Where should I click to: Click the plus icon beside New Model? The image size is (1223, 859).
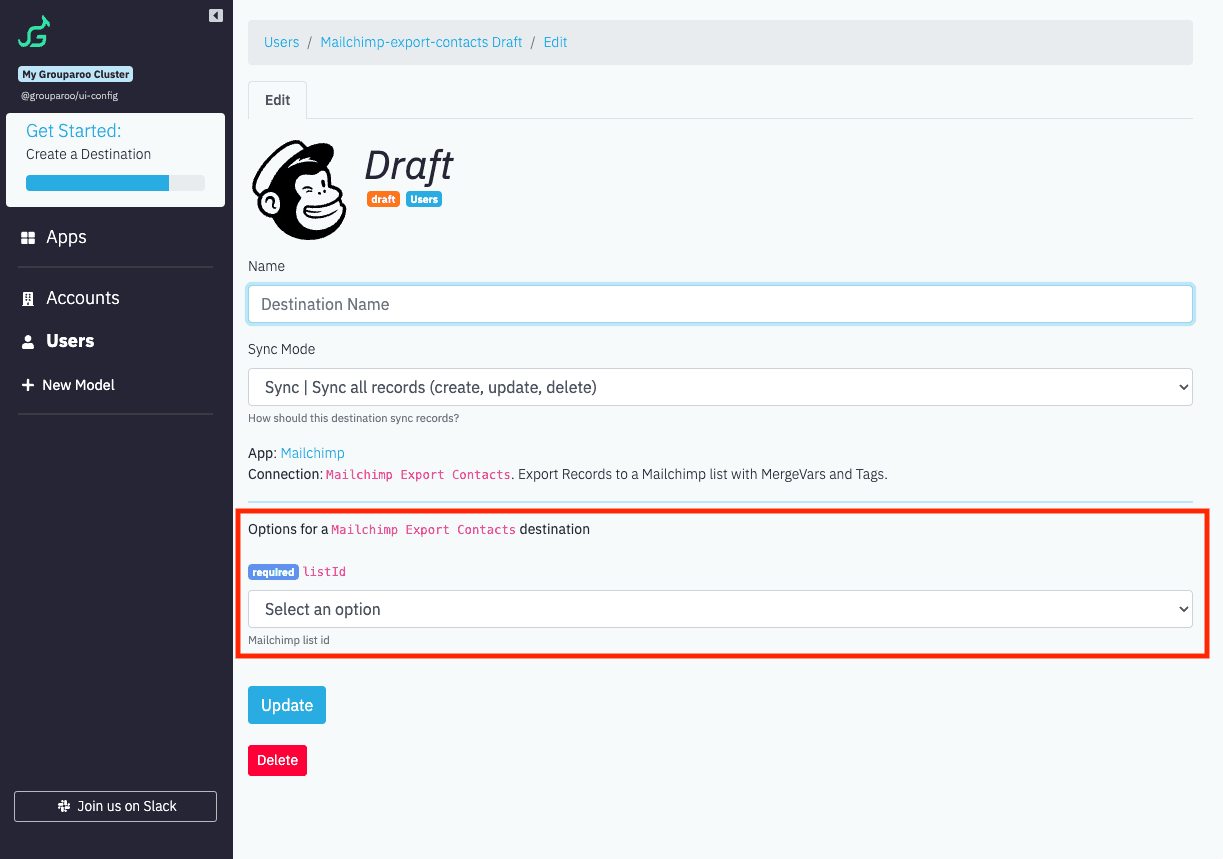pos(28,385)
